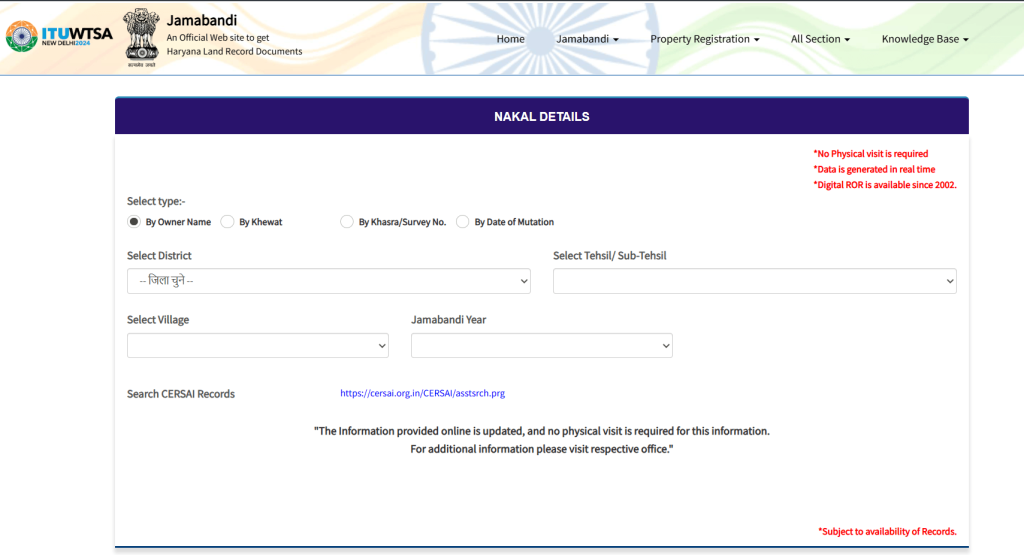Click the Haryana Land Record Documents subtitle
This screenshot has width=1024, height=555.
tap(234, 51)
